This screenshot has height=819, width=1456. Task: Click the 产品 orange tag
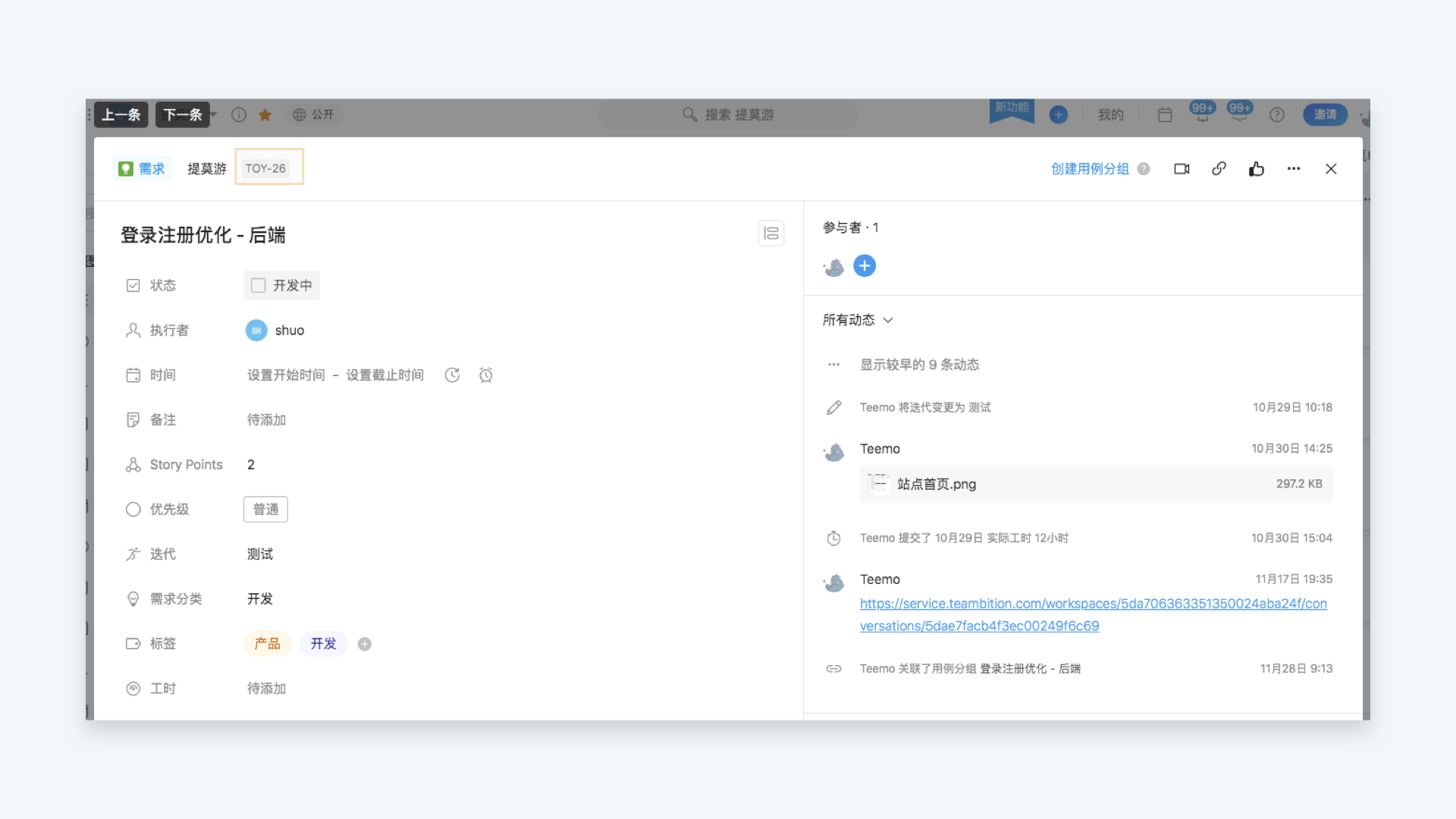point(267,644)
